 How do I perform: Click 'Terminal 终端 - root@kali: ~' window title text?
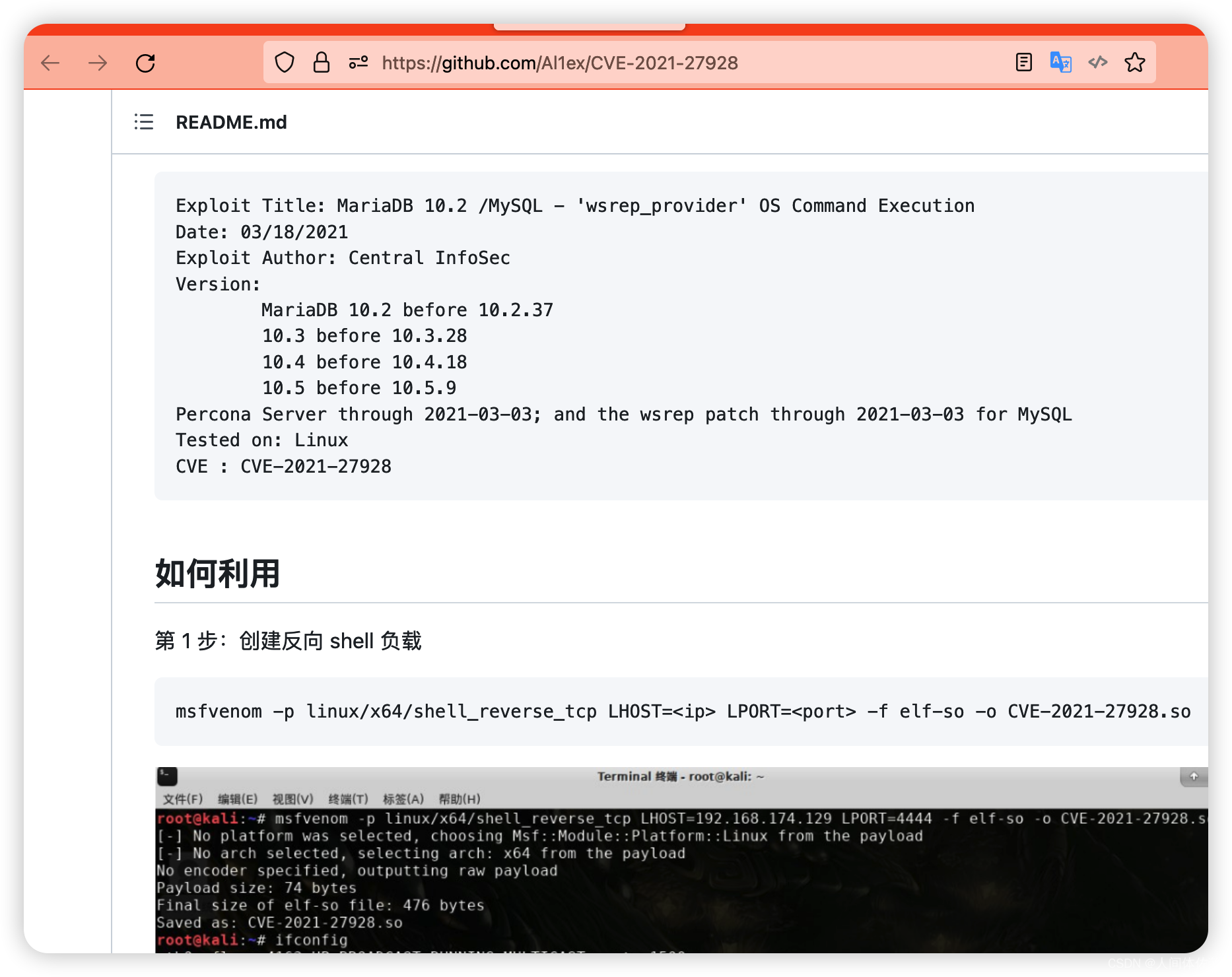coord(680,777)
